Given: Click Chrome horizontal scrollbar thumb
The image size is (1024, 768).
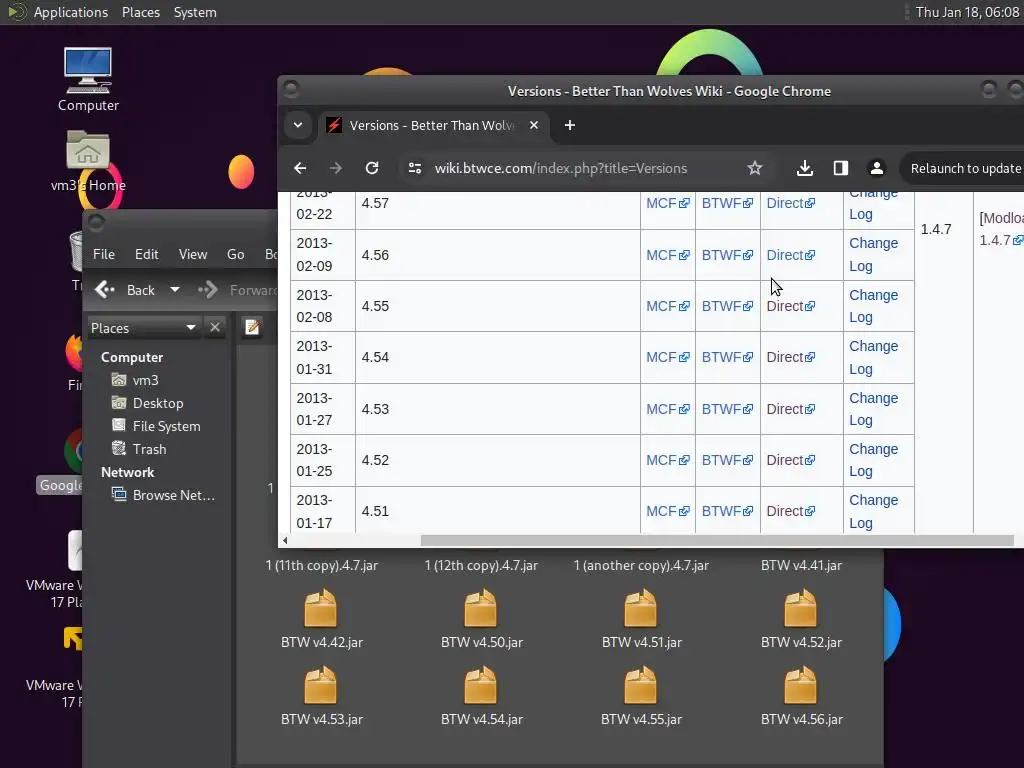Looking at the screenshot, I should click(716, 541).
